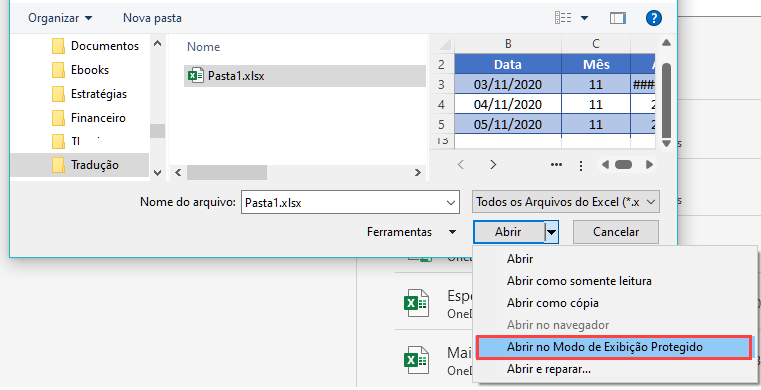Click preview horizontal scroll left arrow

[x=605, y=165]
